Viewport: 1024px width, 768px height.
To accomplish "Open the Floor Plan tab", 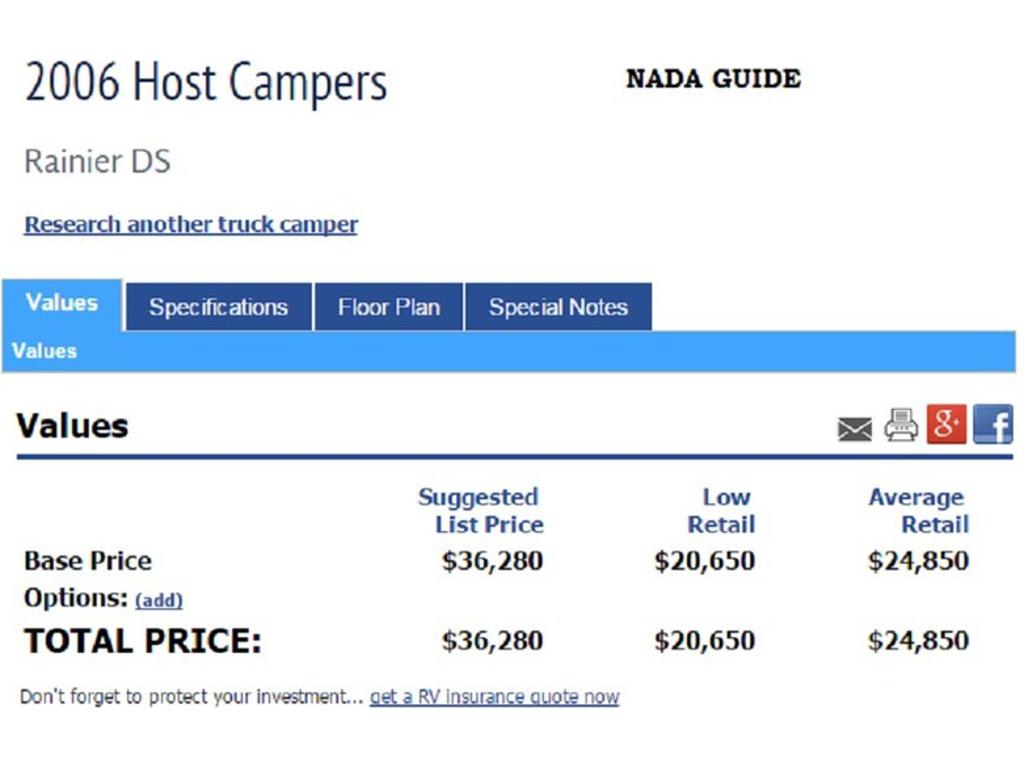I will click(x=389, y=307).
